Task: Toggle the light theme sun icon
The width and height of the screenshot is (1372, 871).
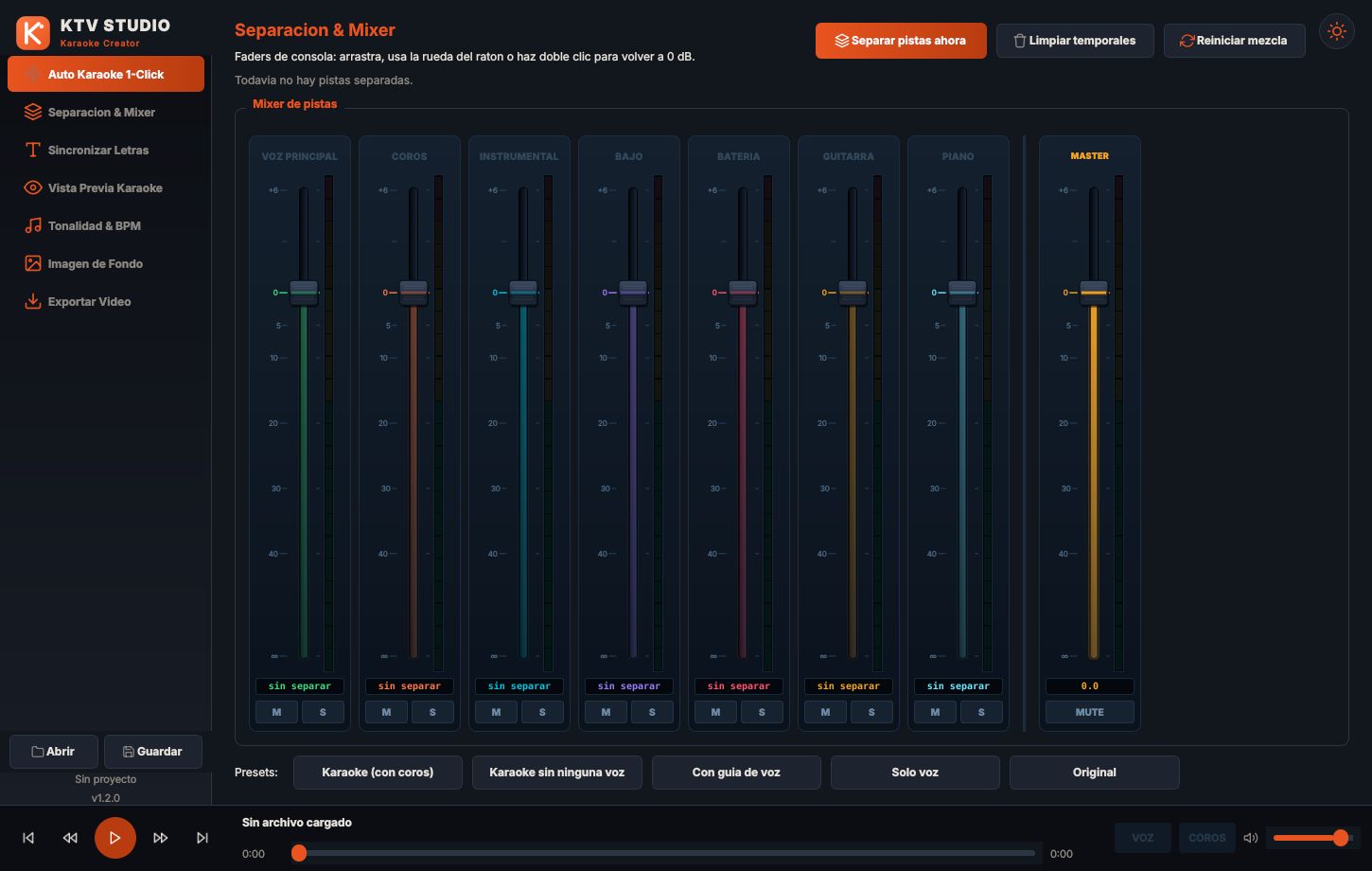Action: (1336, 31)
